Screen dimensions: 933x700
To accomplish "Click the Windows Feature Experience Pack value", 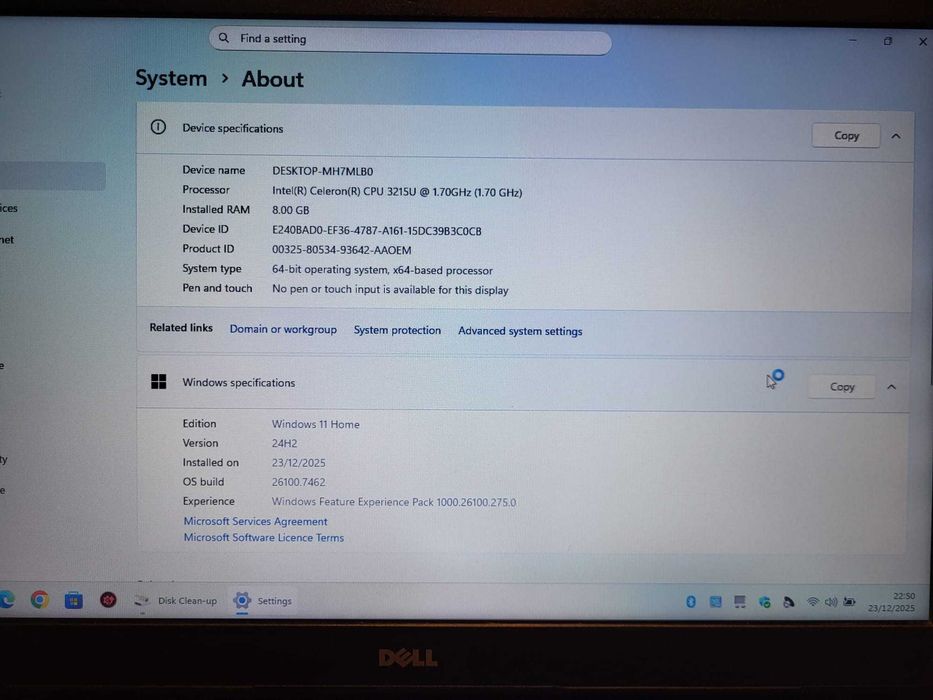I will coord(394,502).
